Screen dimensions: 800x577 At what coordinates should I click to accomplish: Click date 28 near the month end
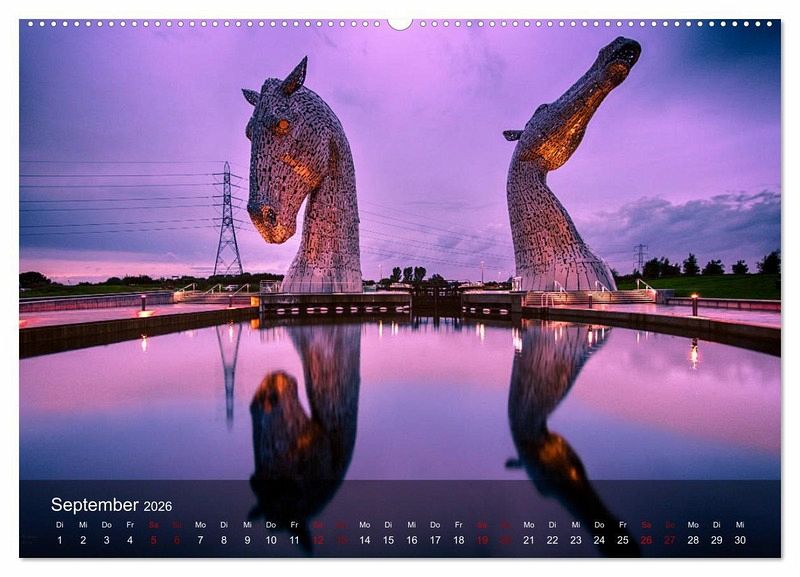[693, 540]
